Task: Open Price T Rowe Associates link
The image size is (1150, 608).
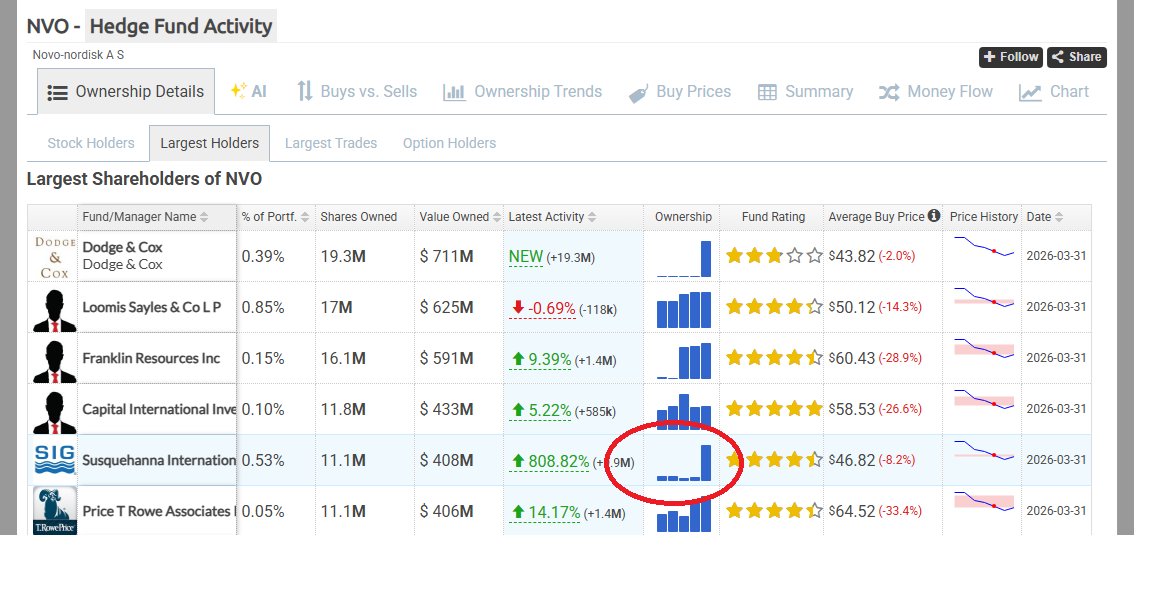Action: coord(159,511)
